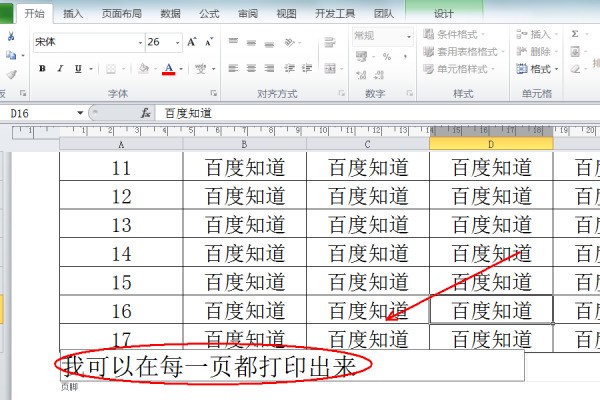600x400 pixels.
Task: Select column D header
Action: (x=491, y=144)
